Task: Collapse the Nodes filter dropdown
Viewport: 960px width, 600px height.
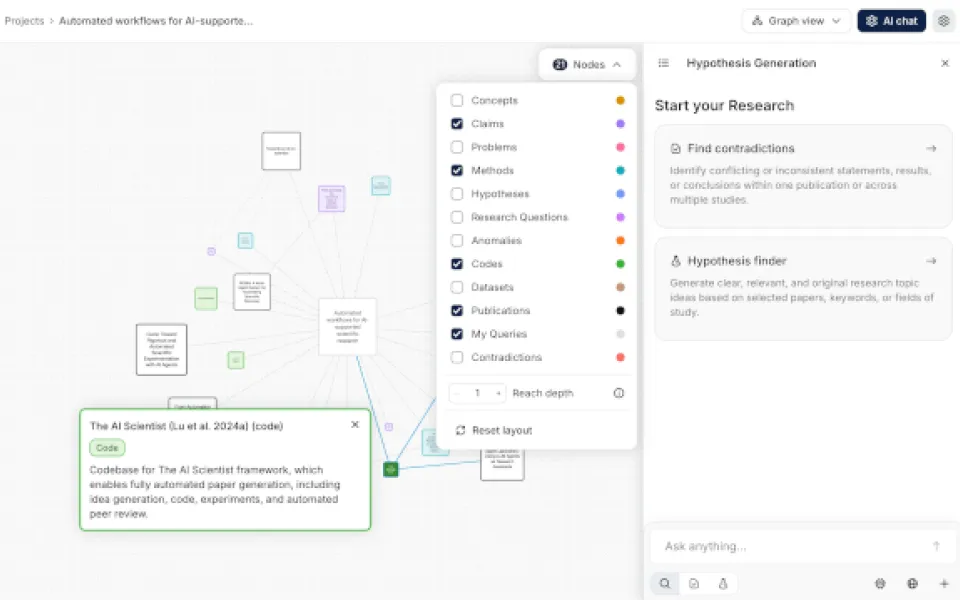Action: (x=587, y=64)
